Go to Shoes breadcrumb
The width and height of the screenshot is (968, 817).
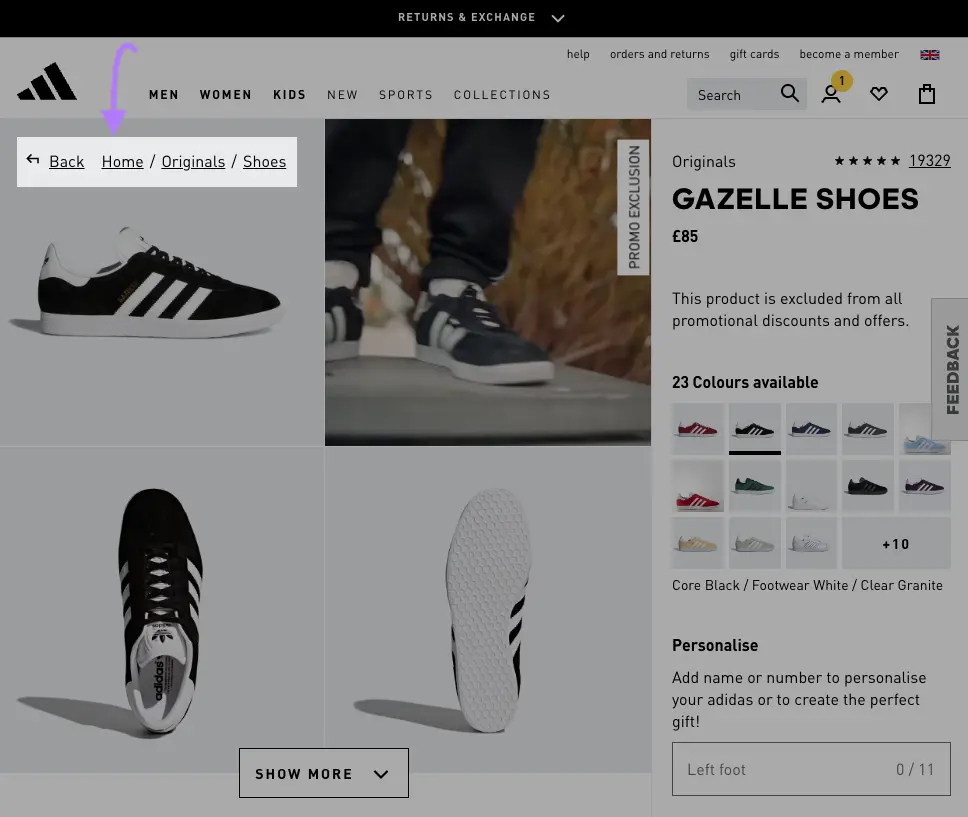click(264, 162)
